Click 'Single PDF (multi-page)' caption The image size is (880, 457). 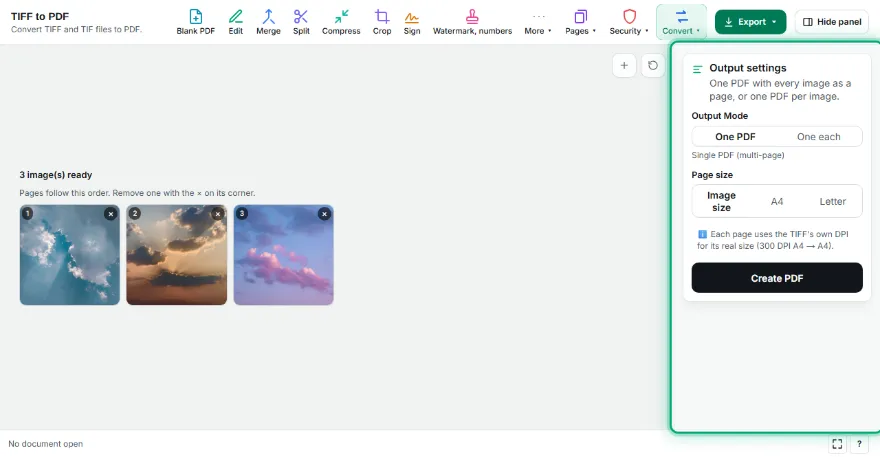(x=738, y=155)
